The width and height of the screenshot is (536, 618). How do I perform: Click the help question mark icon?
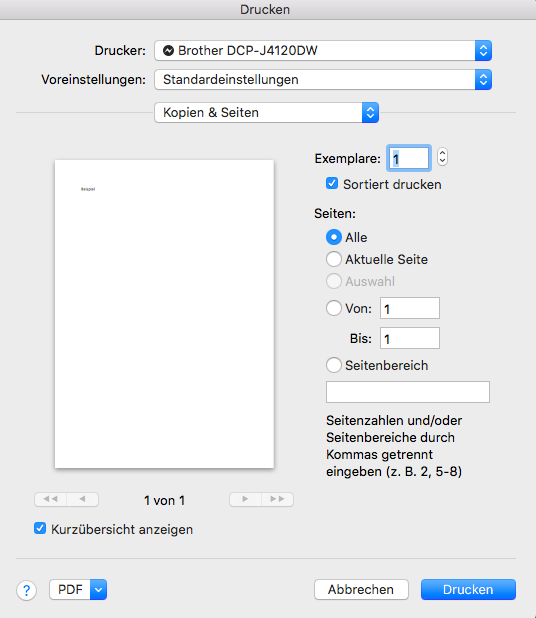click(26, 590)
